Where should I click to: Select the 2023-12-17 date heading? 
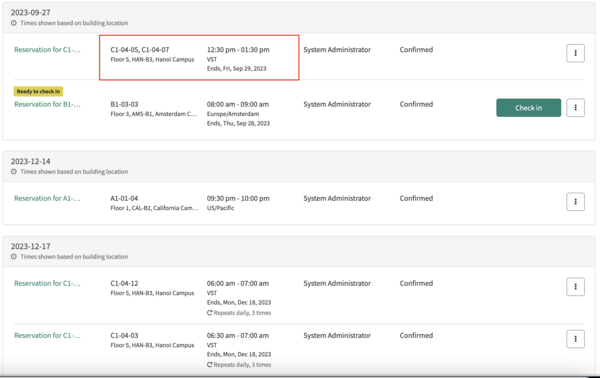tap(31, 246)
